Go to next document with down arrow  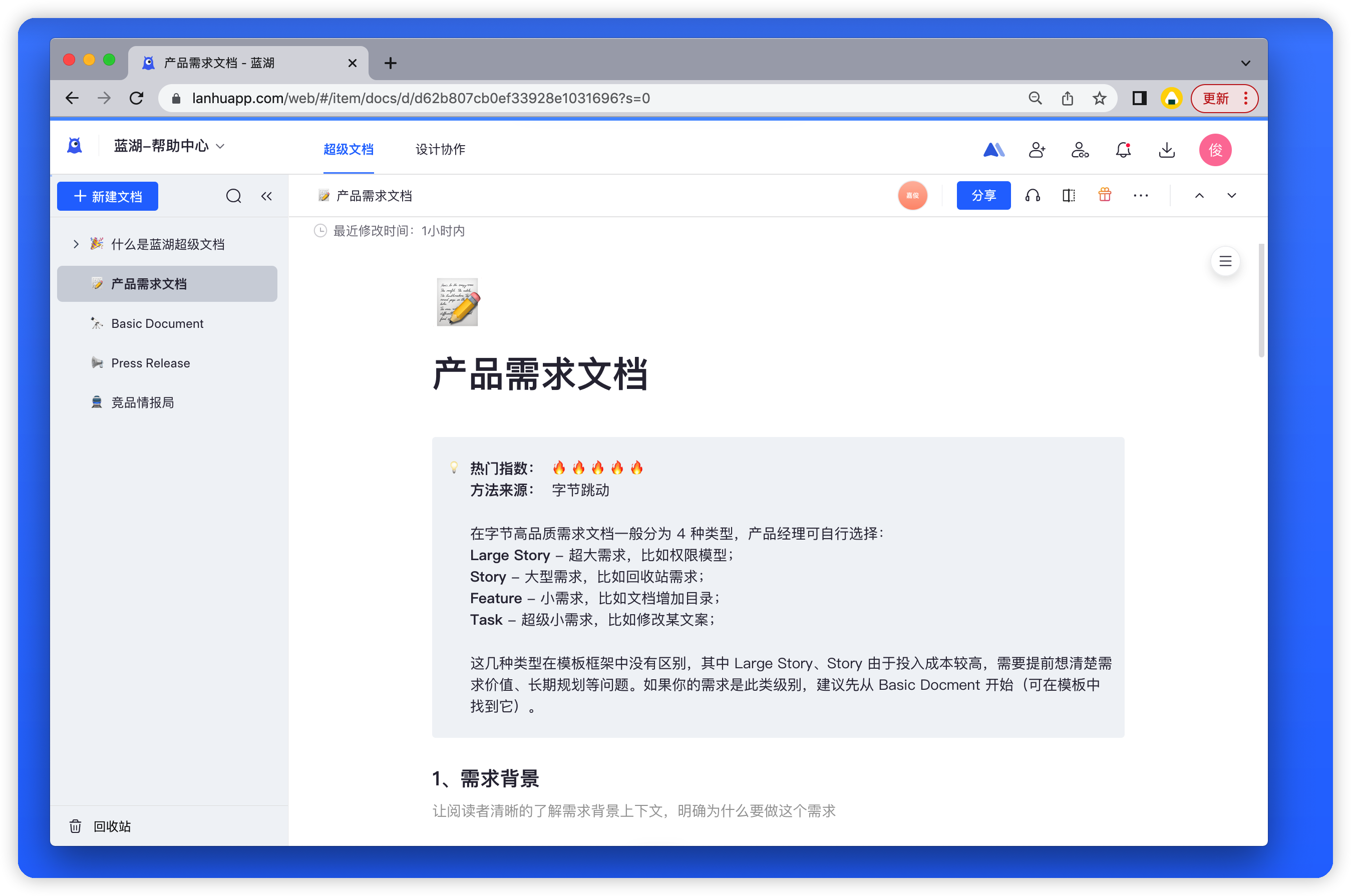[1231, 195]
